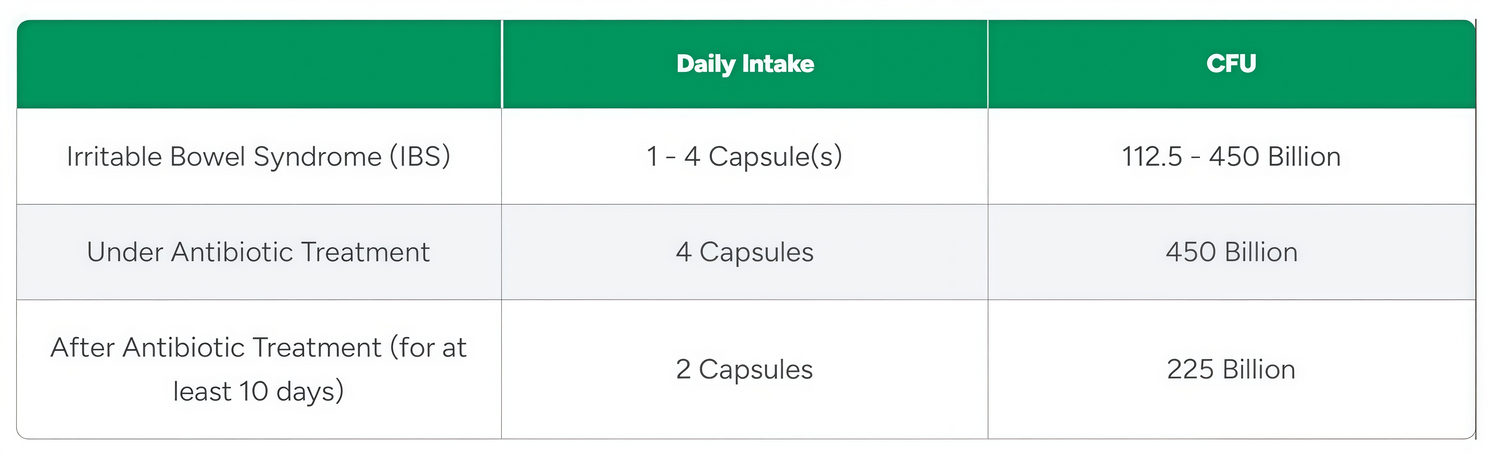This screenshot has height=457, width=1500.
Task: Click the 225 Billion CFU cell
Action: pyautogui.click(x=1231, y=369)
